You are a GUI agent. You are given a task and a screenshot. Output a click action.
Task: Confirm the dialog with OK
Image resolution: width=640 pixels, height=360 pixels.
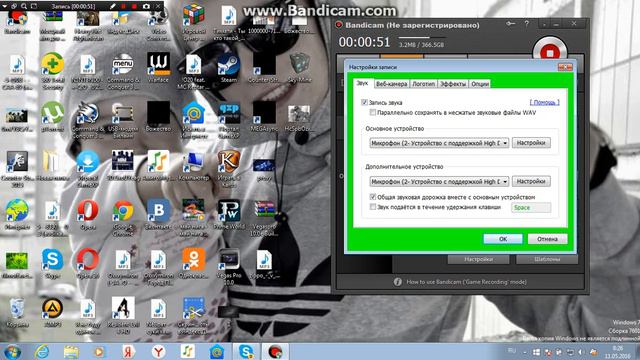click(503, 239)
